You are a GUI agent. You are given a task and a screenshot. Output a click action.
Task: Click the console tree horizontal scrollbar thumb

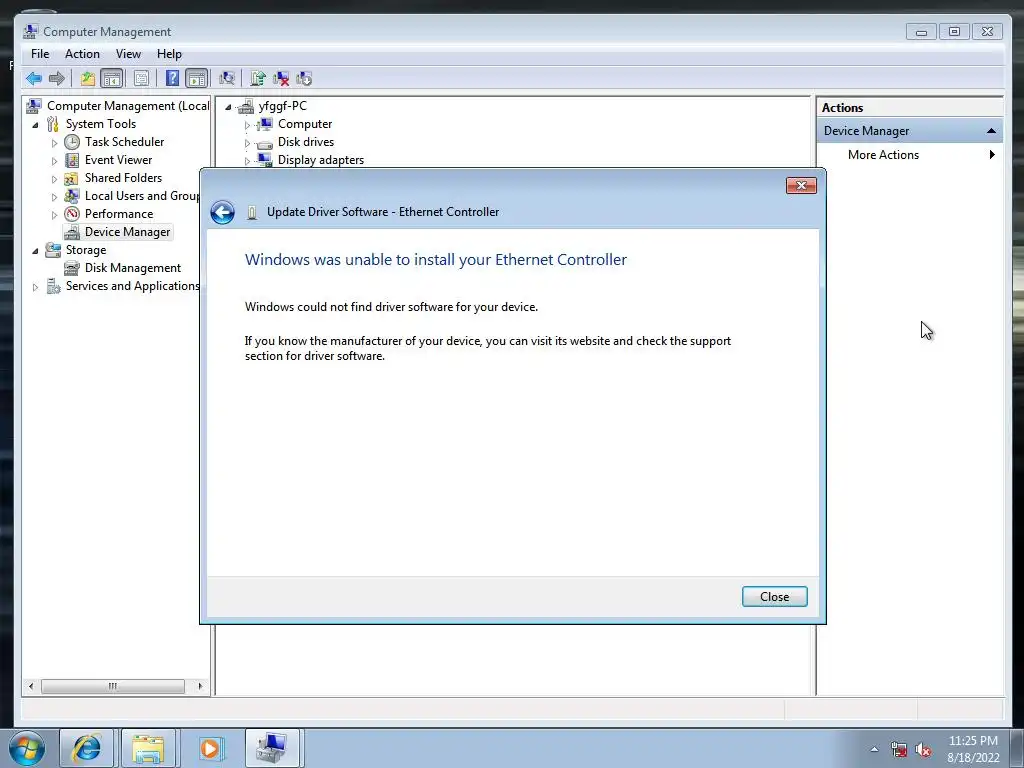(x=112, y=686)
